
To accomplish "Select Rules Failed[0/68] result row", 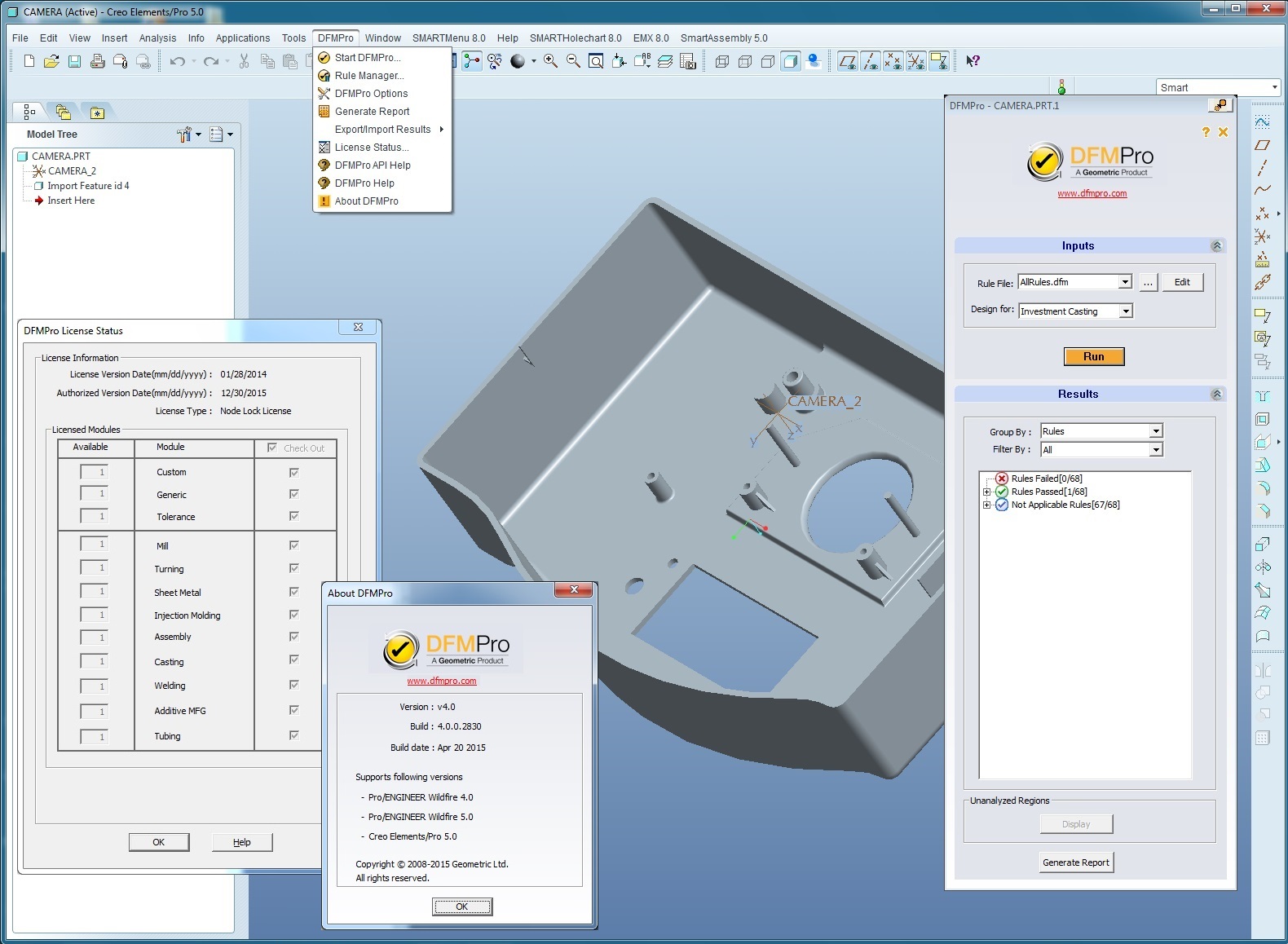I will [1047, 479].
